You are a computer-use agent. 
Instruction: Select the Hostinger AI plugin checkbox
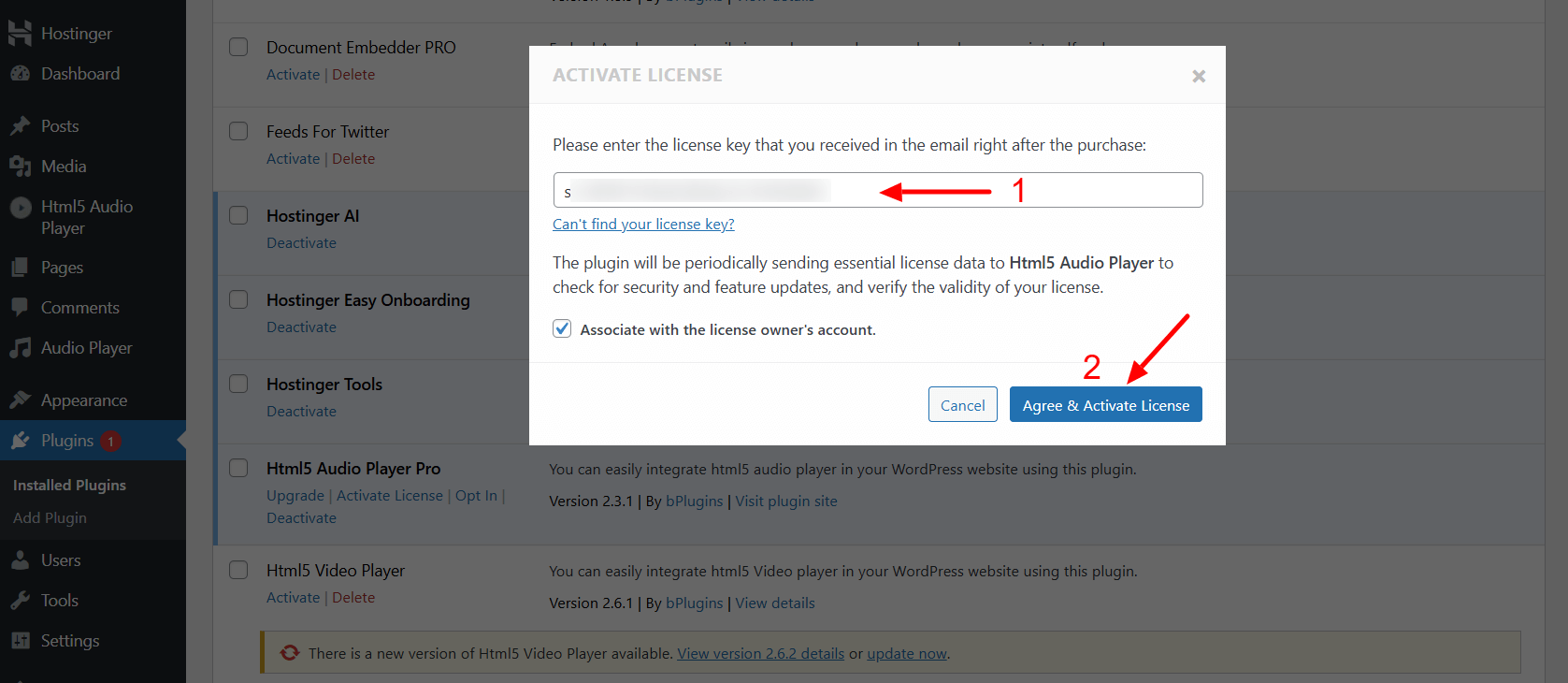(238, 214)
